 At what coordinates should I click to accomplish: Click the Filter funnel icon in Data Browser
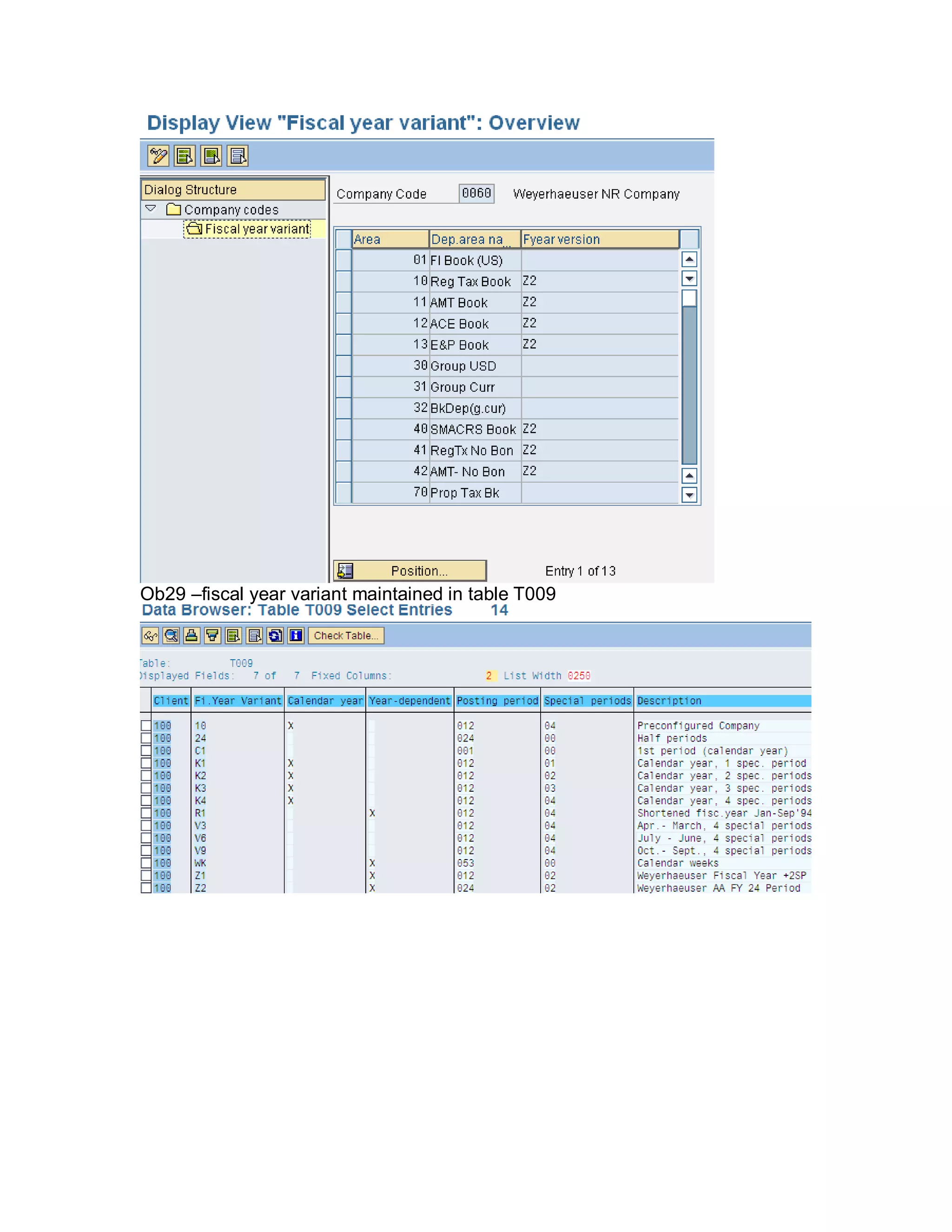212,636
